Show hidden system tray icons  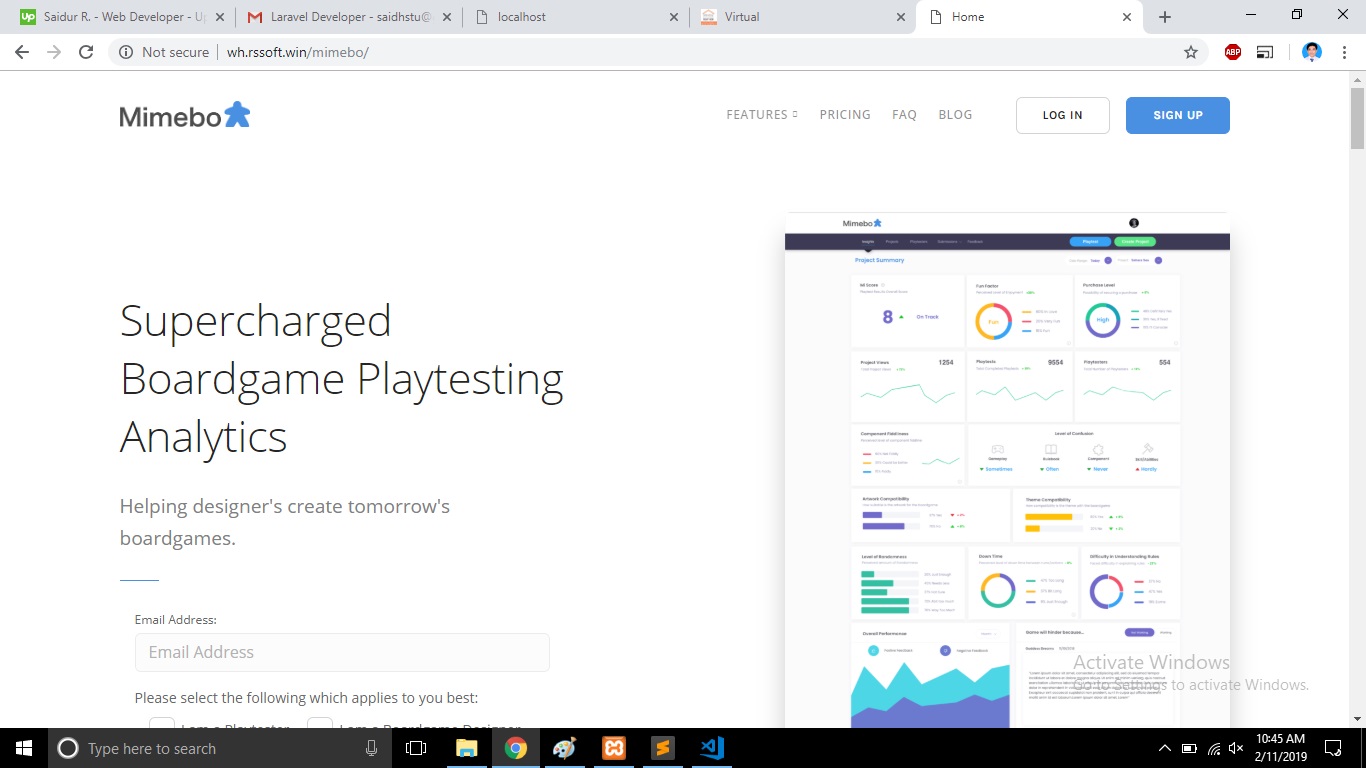(1164, 748)
